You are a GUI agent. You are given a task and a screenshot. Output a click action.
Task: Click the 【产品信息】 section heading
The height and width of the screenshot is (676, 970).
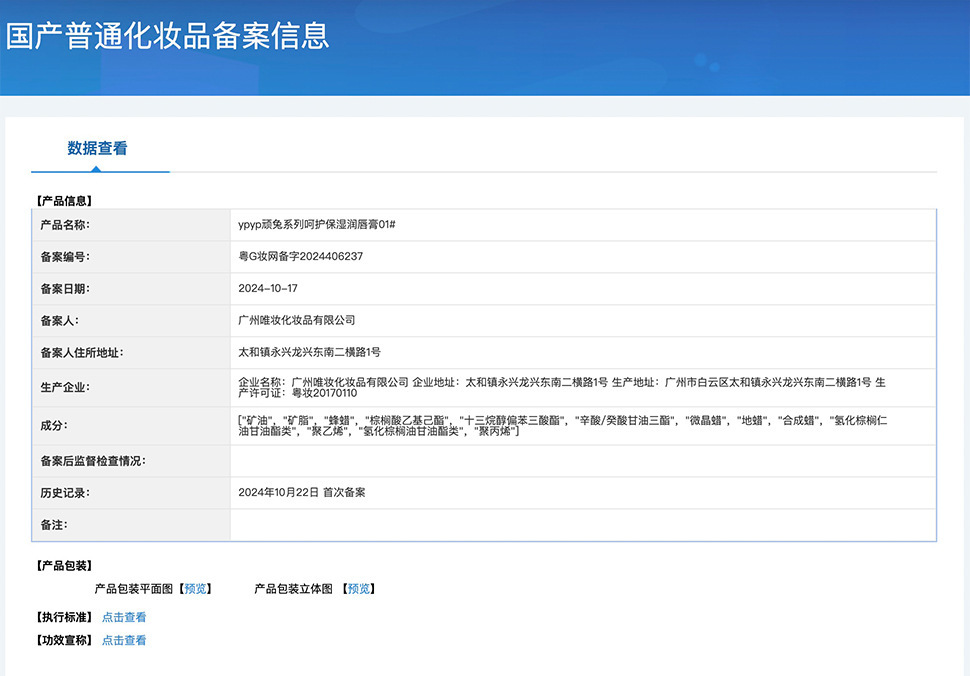click(x=64, y=201)
